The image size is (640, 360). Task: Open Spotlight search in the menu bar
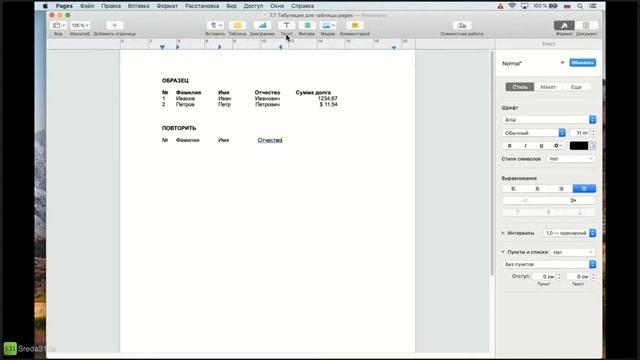point(580,6)
